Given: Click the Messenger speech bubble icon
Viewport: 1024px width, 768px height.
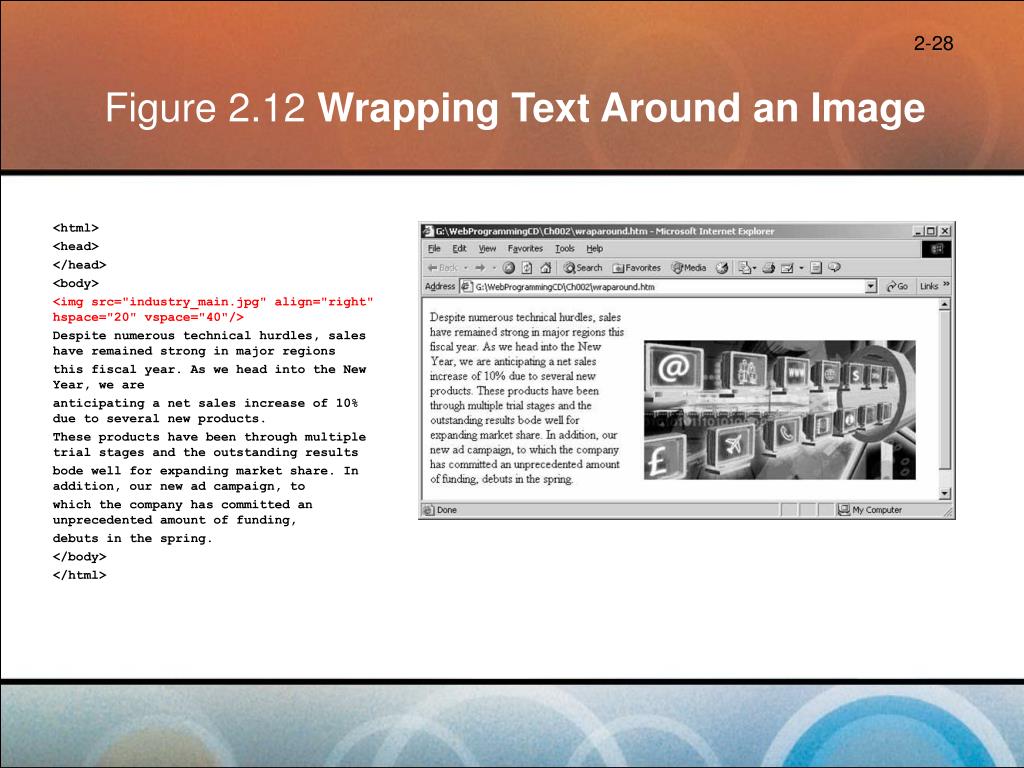Looking at the screenshot, I should [835, 267].
